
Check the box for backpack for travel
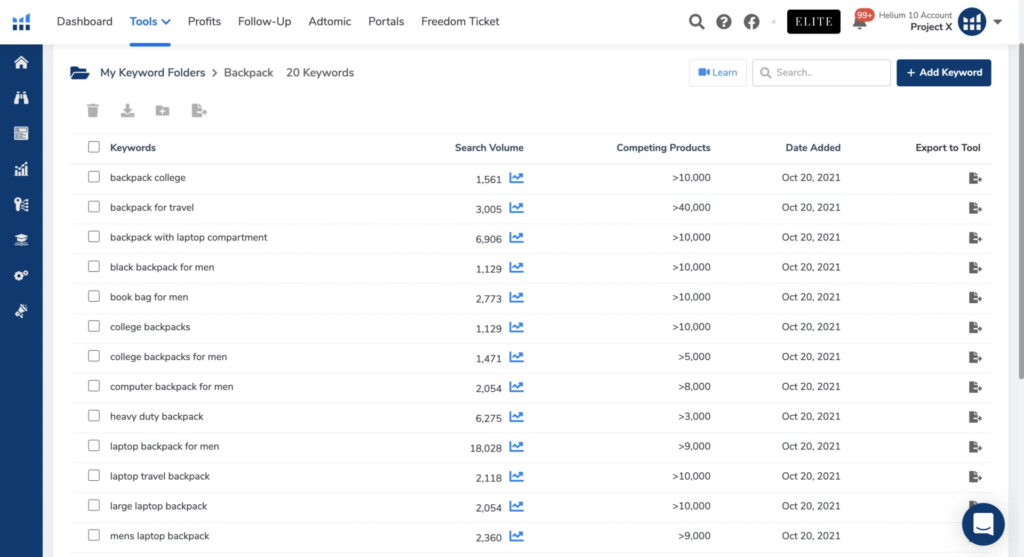[x=94, y=207]
